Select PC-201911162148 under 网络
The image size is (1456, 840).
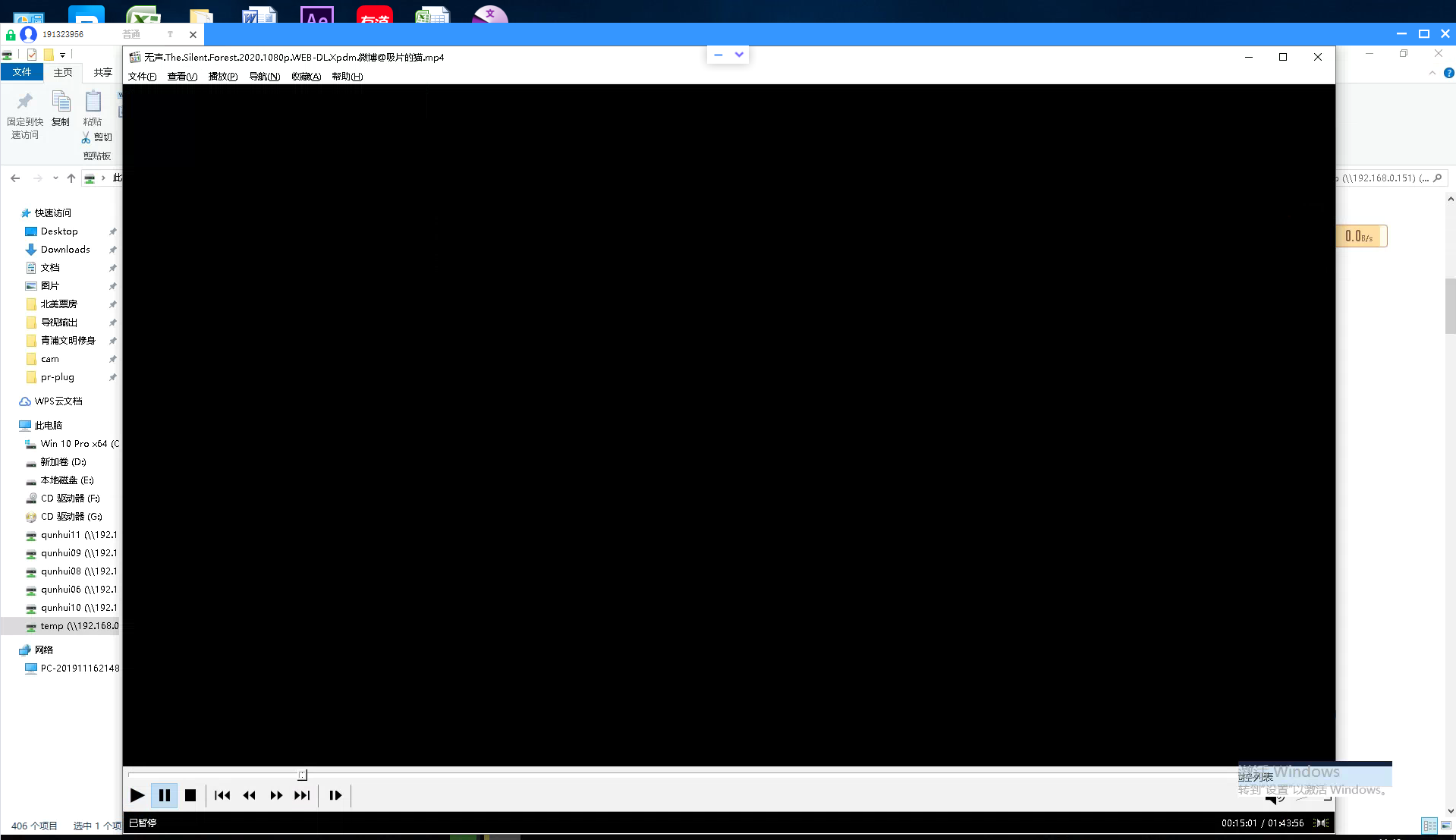tap(80, 669)
